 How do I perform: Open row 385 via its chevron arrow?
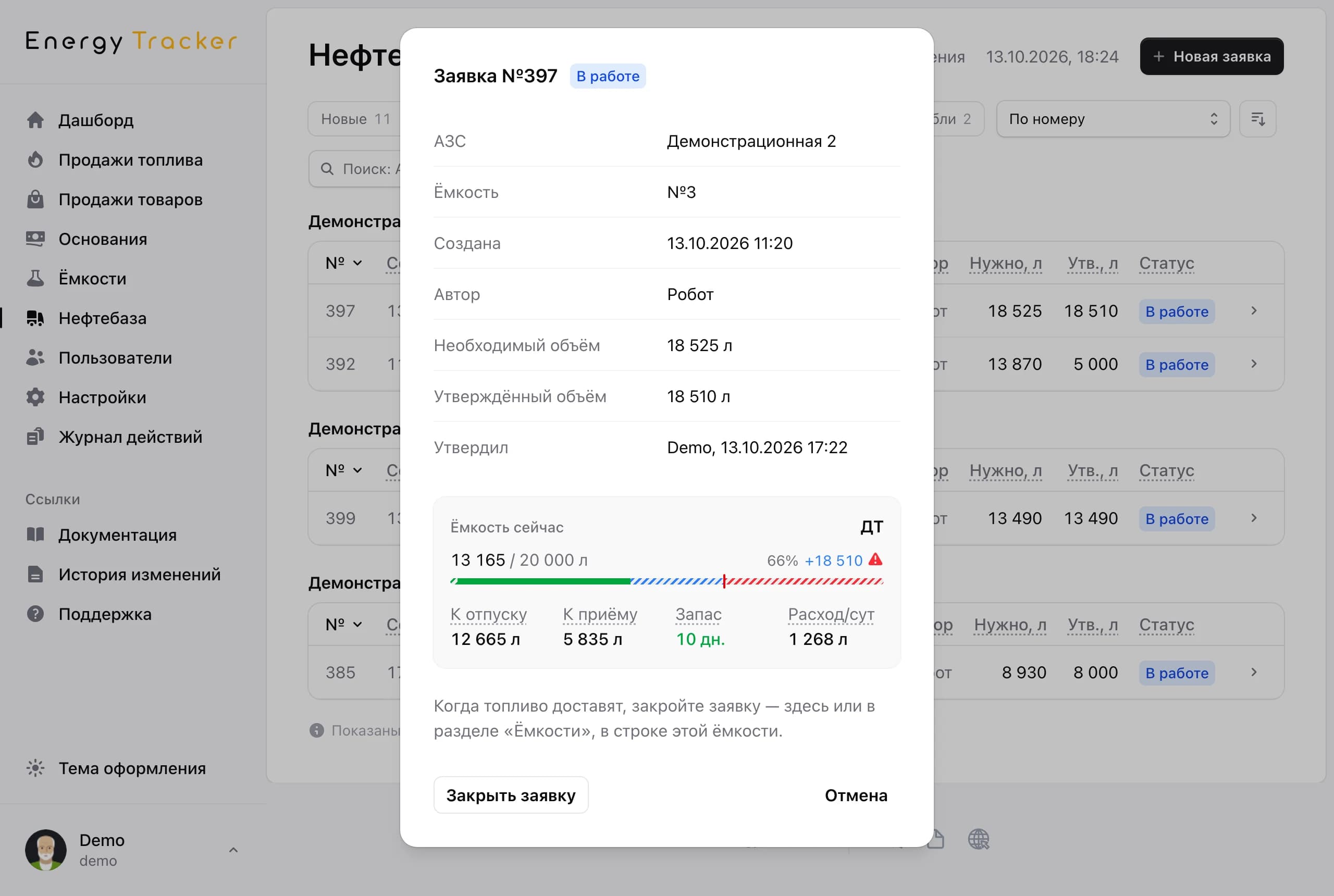click(1254, 672)
